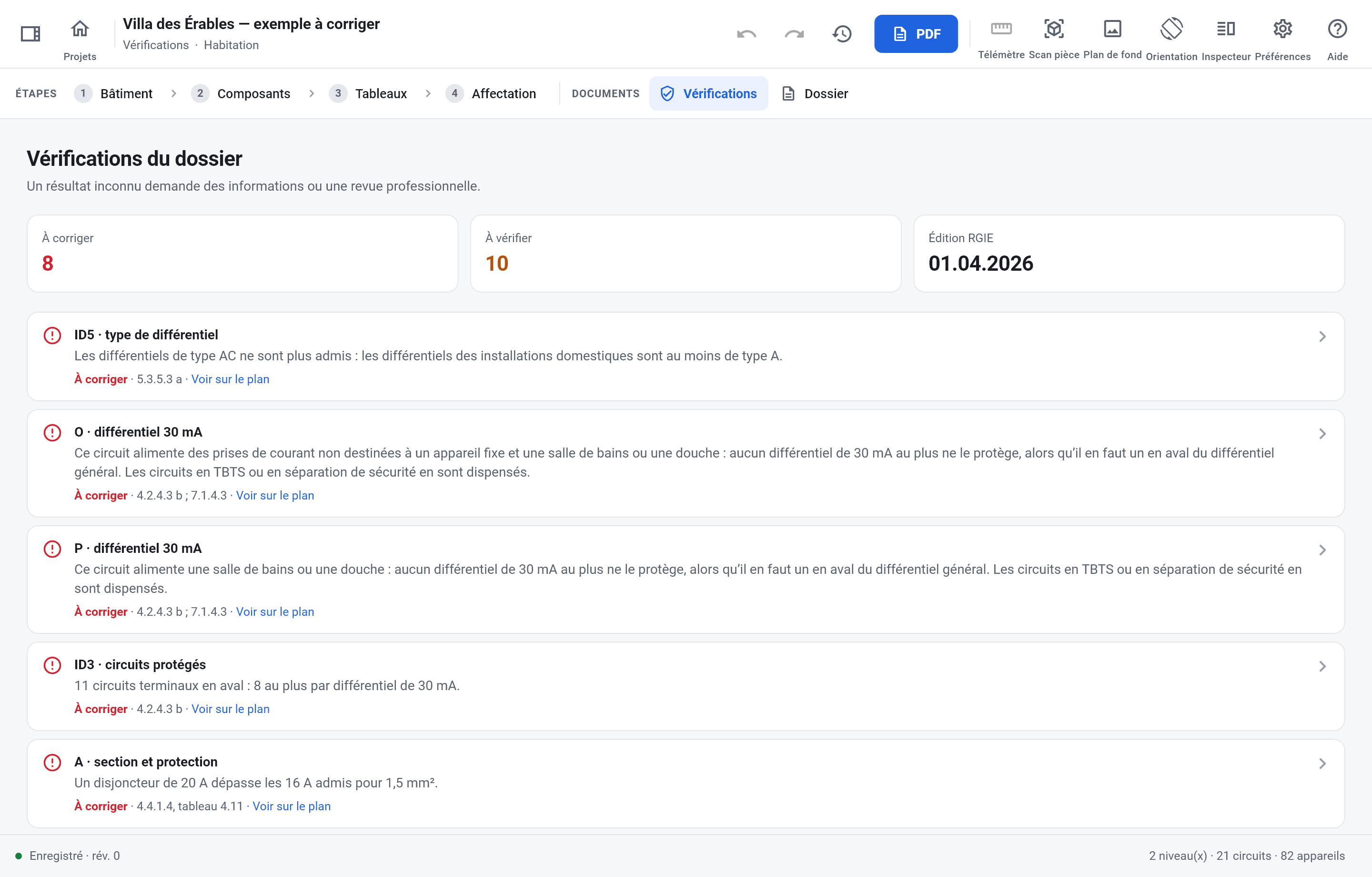The height and width of the screenshot is (877, 1372).
Task: Expand the ID5 type de différentiel chevron
Action: (1322, 337)
